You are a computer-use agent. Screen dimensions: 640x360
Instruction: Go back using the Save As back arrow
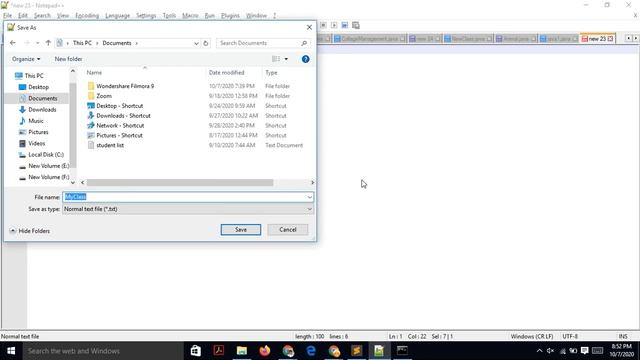click(x=13, y=43)
